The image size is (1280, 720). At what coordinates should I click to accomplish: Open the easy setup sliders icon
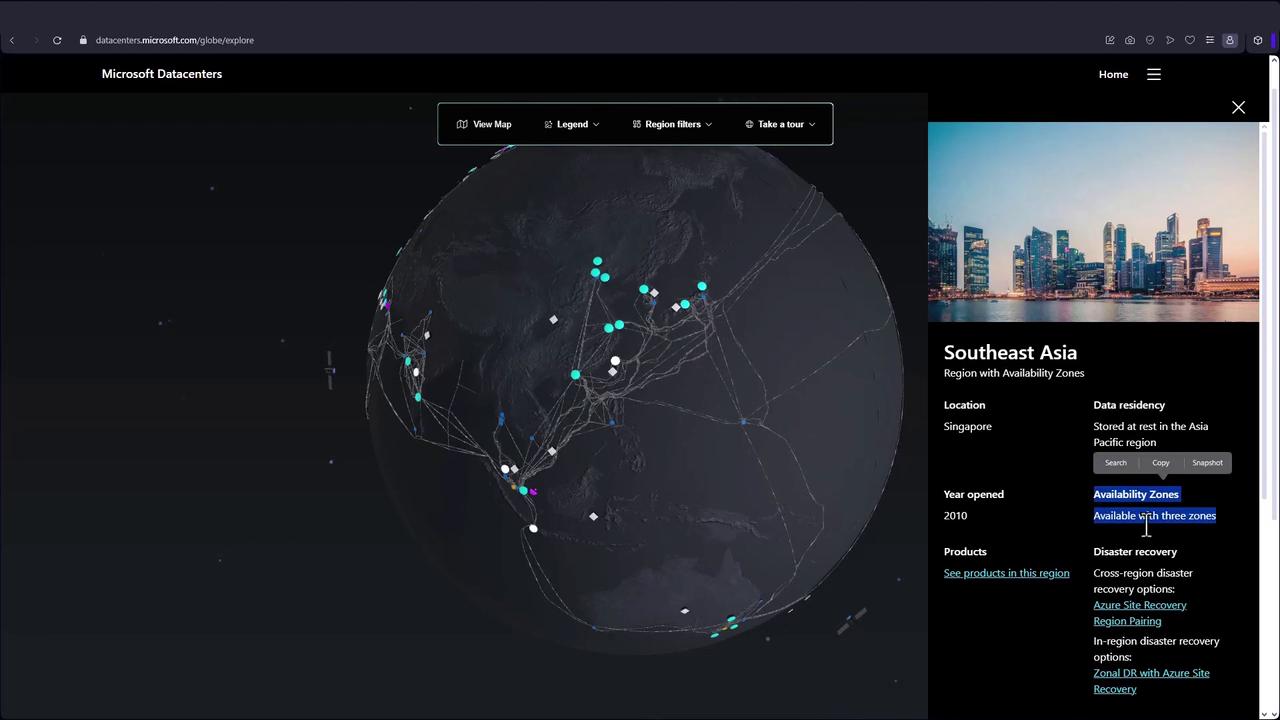click(x=1210, y=40)
